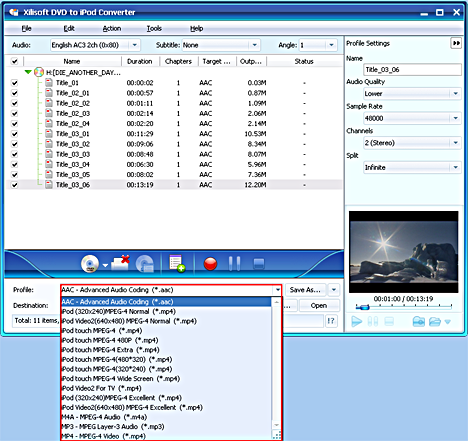Uncheck Title_02_04 checkbox
The width and height of the screenshot is (468, 441).
pos(14,124)
